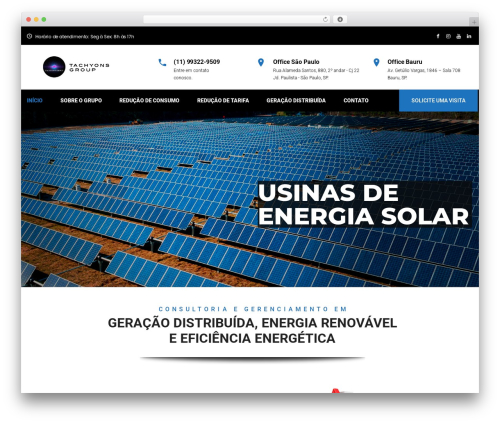This screenshot has height=423, width=500.
Task: Click the Tachyons Group round logo
Action: 54,67
